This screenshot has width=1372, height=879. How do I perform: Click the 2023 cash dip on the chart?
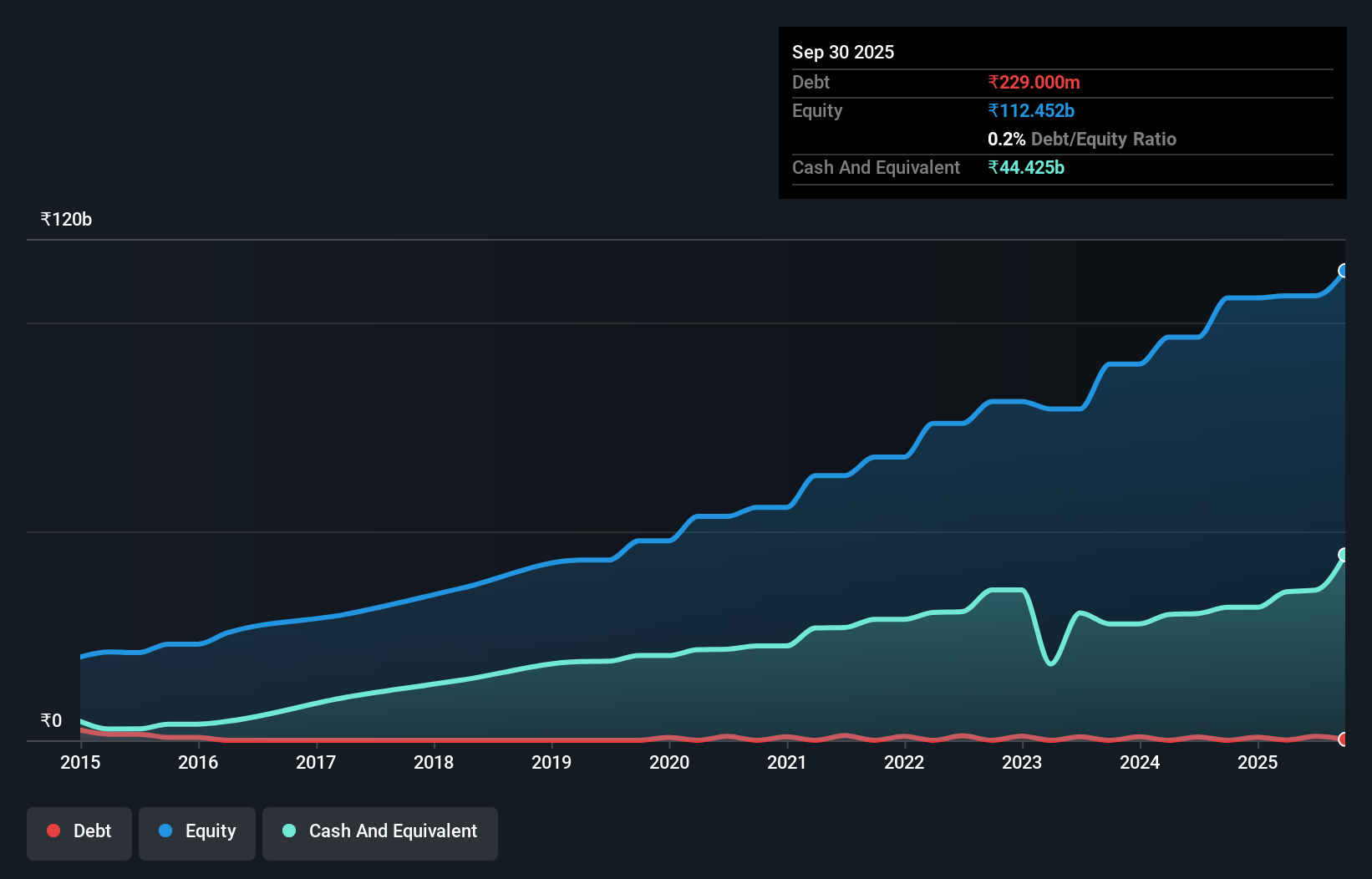[x=1049, y=664]
